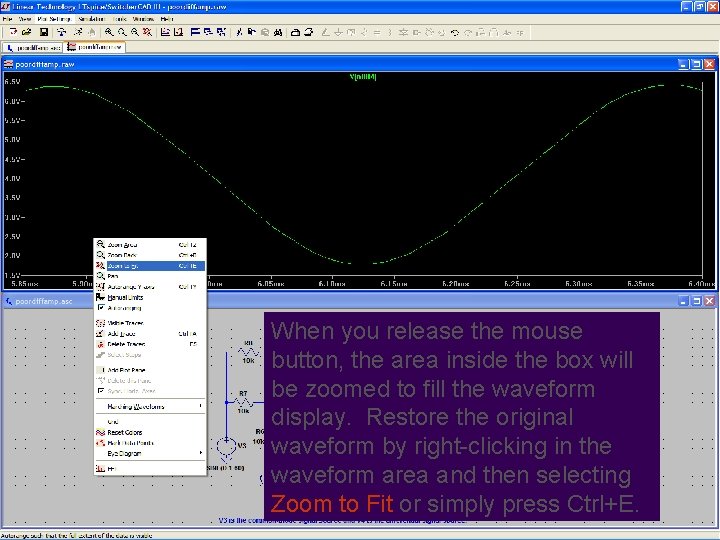Select highlighted Zoom to Fit menu entry
720x540 pixels.
click(150, 266)
